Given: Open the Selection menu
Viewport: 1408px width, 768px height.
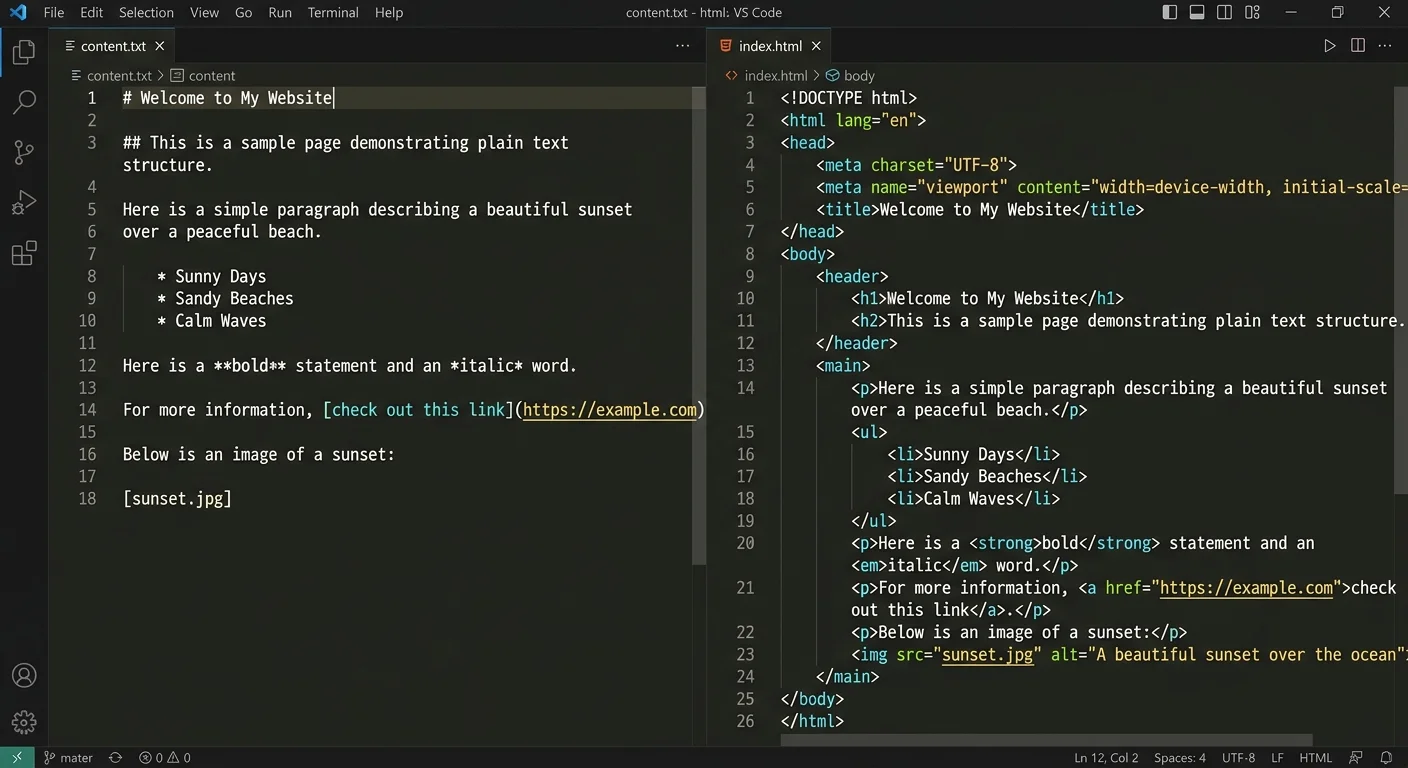Looking at the screenshot, I should click(146, 13).
